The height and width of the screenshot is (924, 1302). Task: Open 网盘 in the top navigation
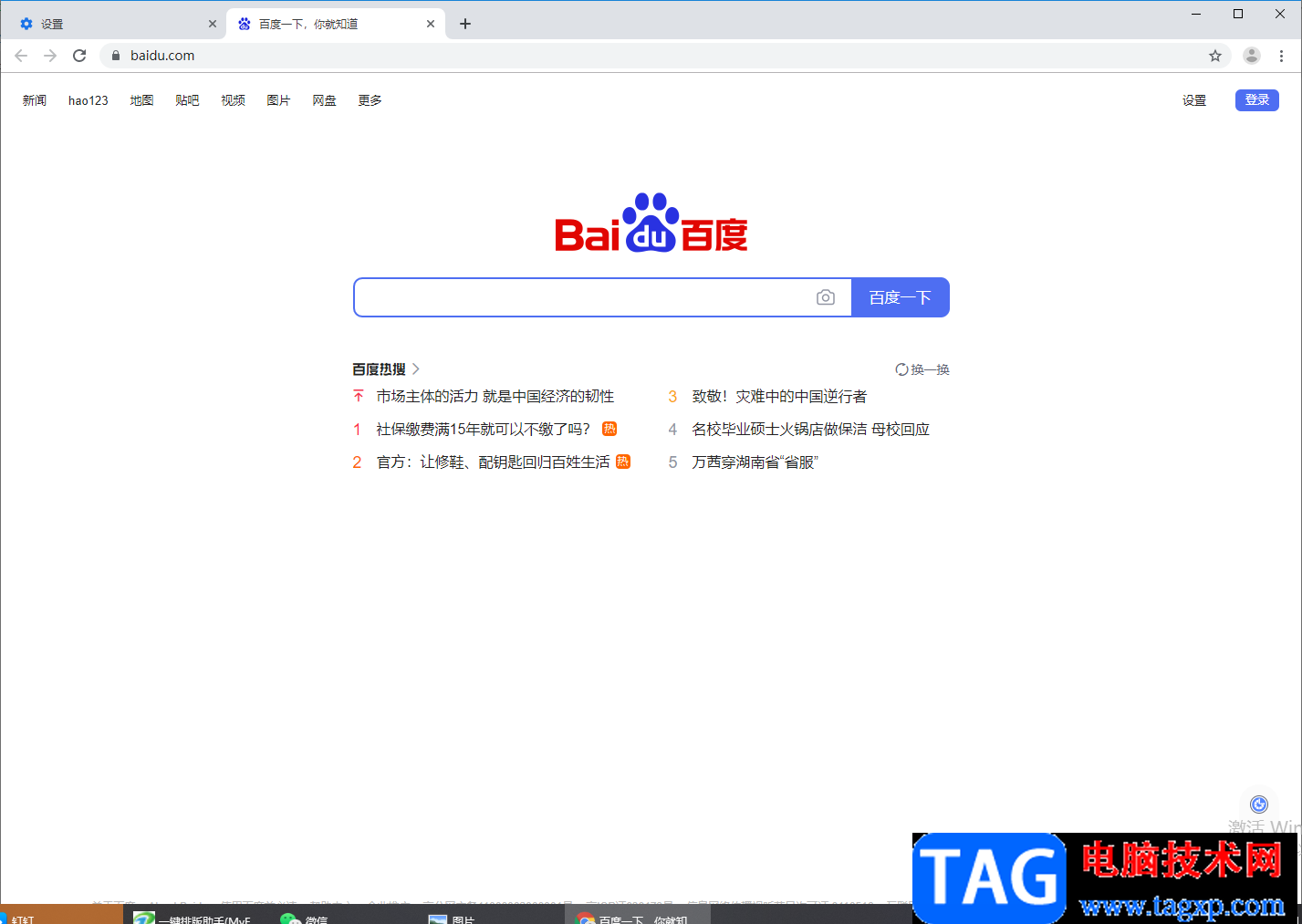(x=324, y=100)
